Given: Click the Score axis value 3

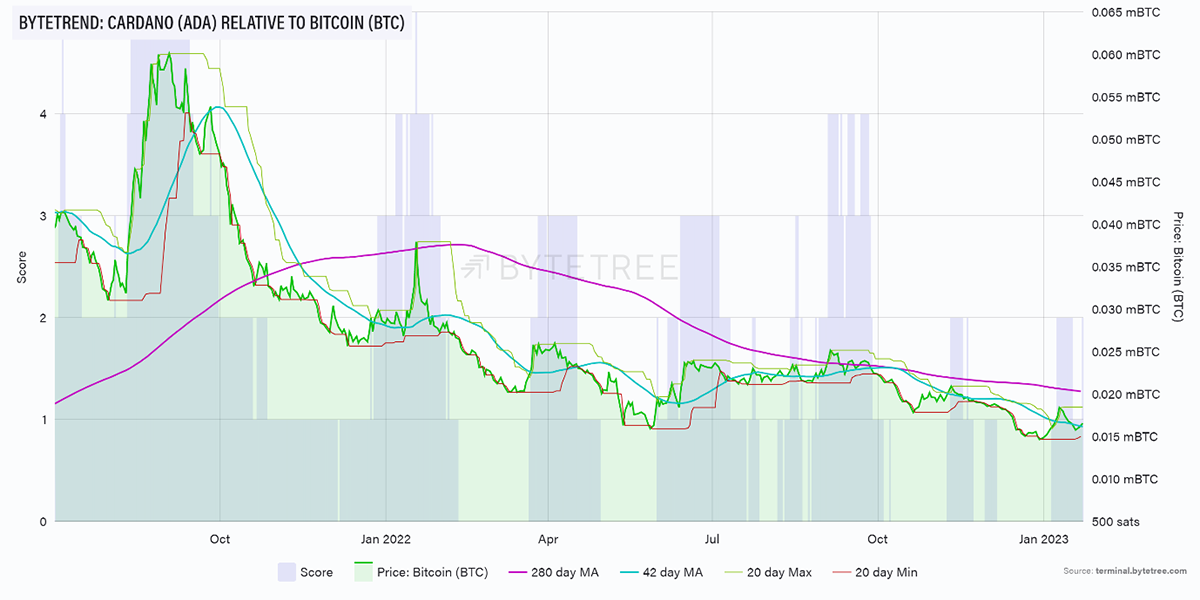Looking at the screenshot, I should coord(43,216).
